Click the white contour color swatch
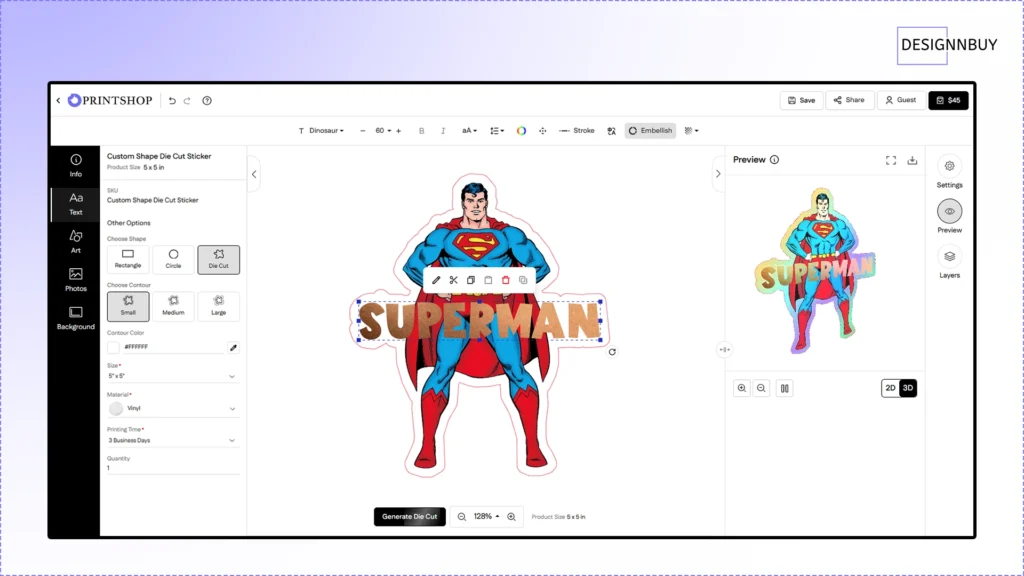Screen dimensions: 1024x576 click(x=113, y=347)
